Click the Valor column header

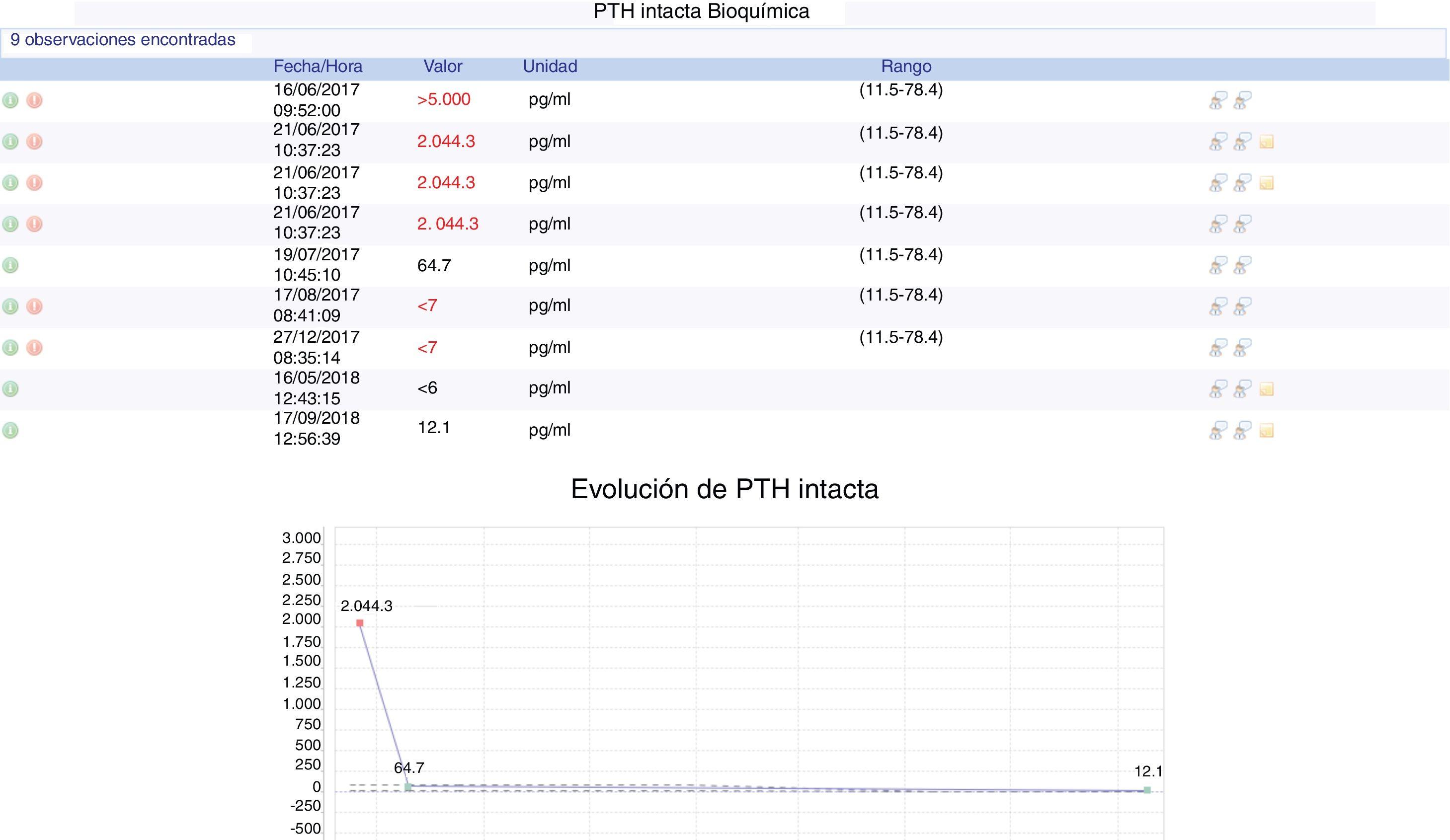point(442,66)
